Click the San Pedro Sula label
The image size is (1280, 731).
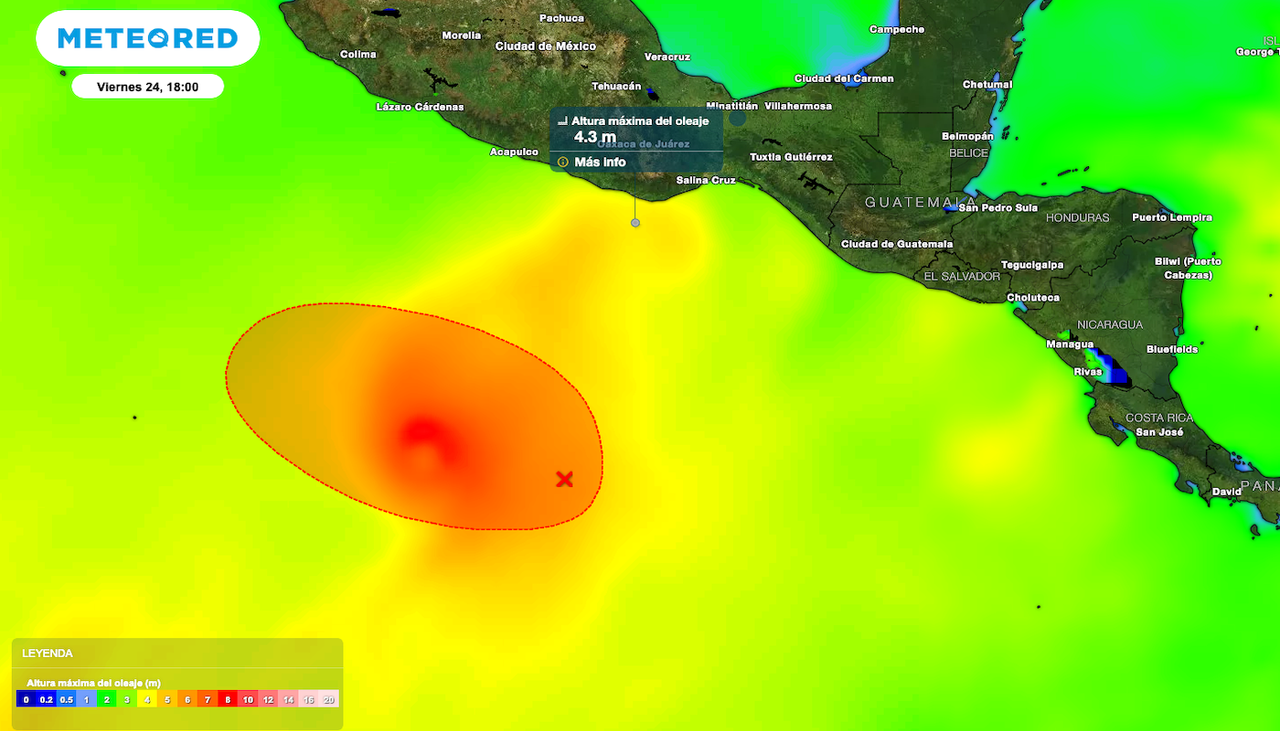point(998,208)
